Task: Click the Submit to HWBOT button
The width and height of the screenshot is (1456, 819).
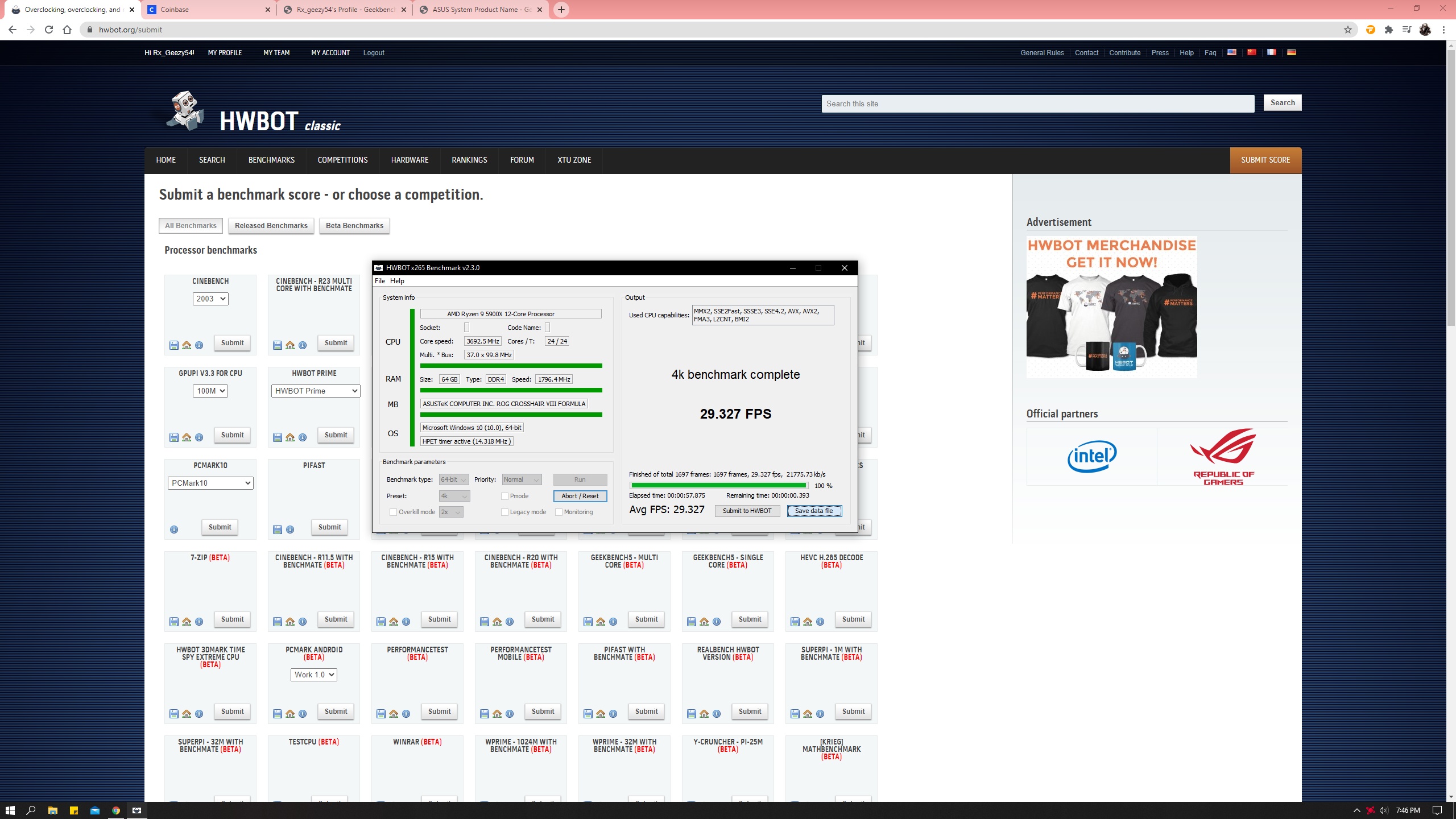Action: 747,511
